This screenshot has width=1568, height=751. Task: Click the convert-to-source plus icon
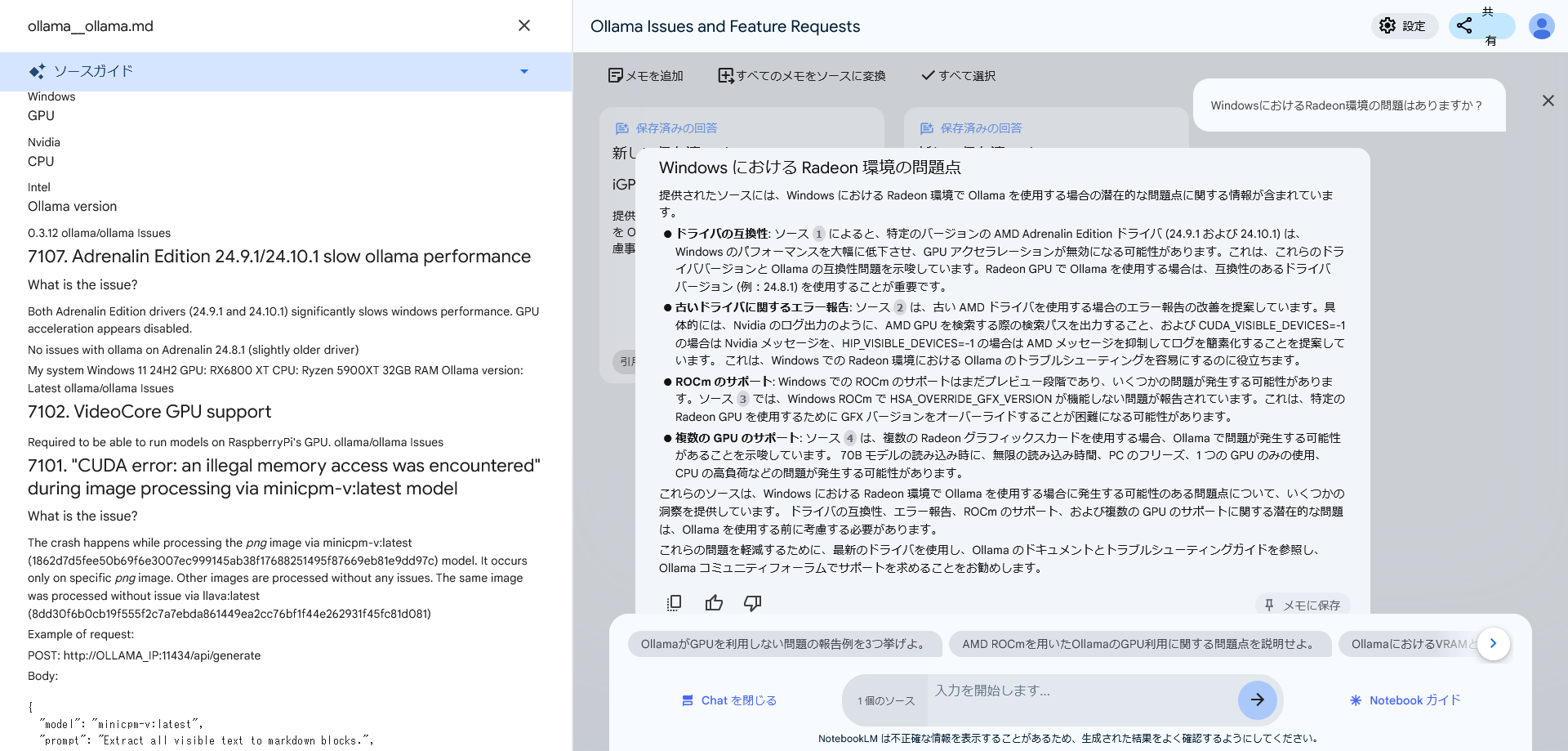coord(725,76)
